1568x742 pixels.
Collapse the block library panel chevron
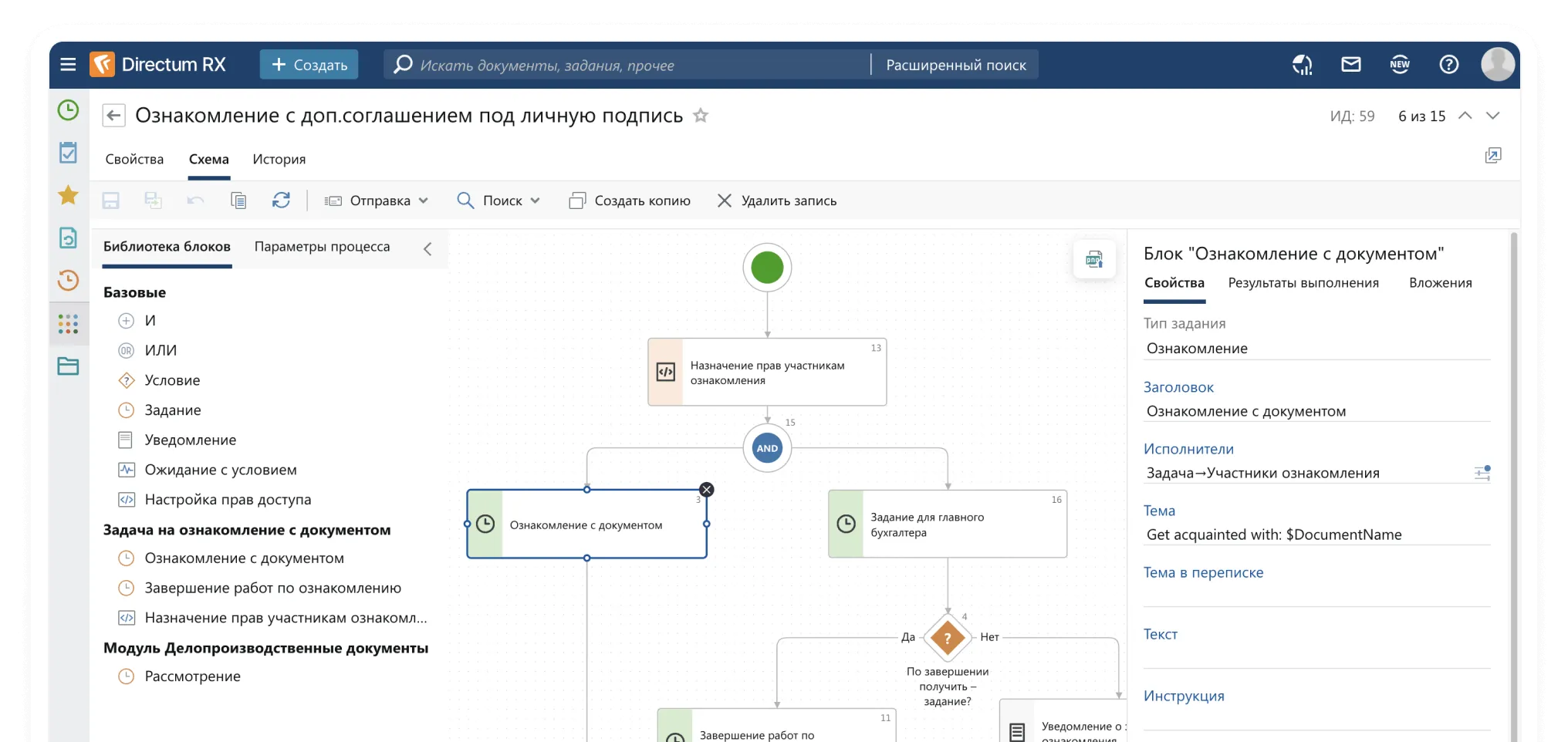[427, 248]
